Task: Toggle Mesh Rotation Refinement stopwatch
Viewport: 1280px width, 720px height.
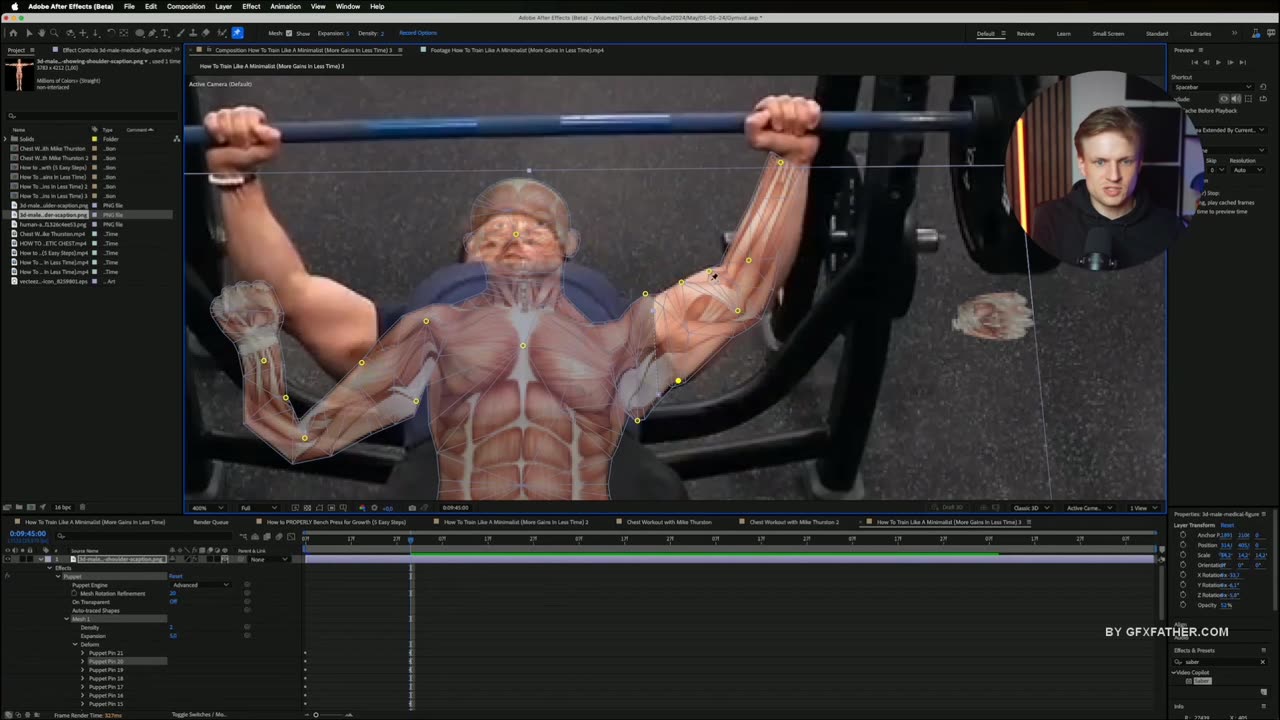Action: tap(74, 593)
